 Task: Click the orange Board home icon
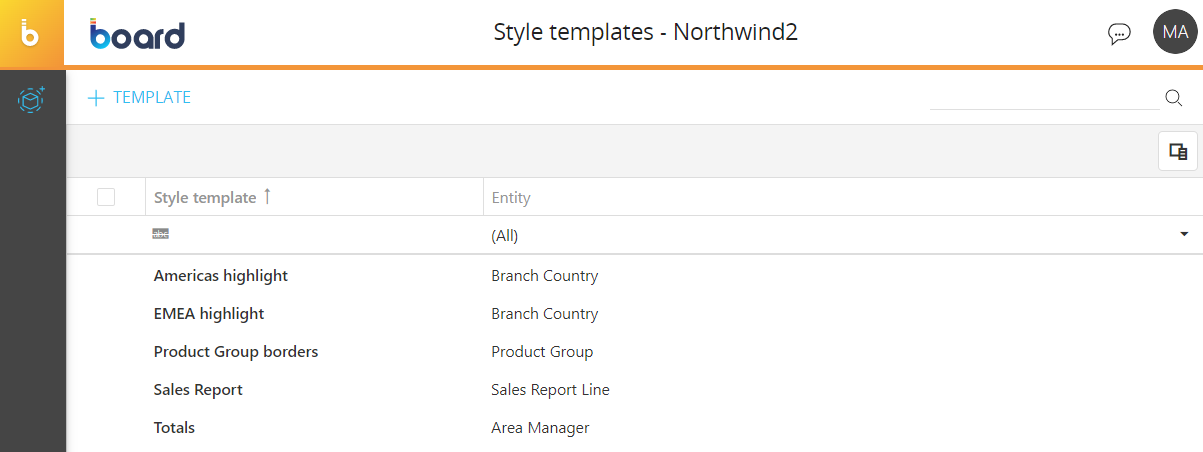tap(31, 33)
